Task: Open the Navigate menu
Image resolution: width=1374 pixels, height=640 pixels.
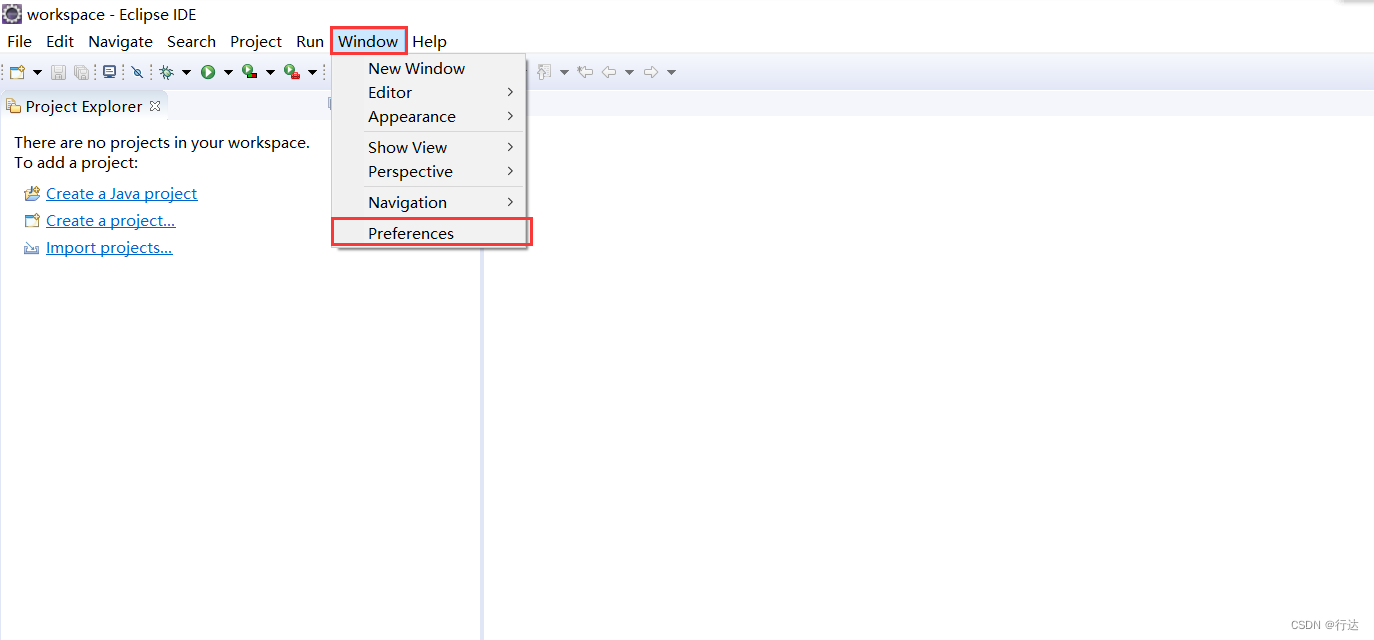Action: pyautogui.click(x=120, y=41)
